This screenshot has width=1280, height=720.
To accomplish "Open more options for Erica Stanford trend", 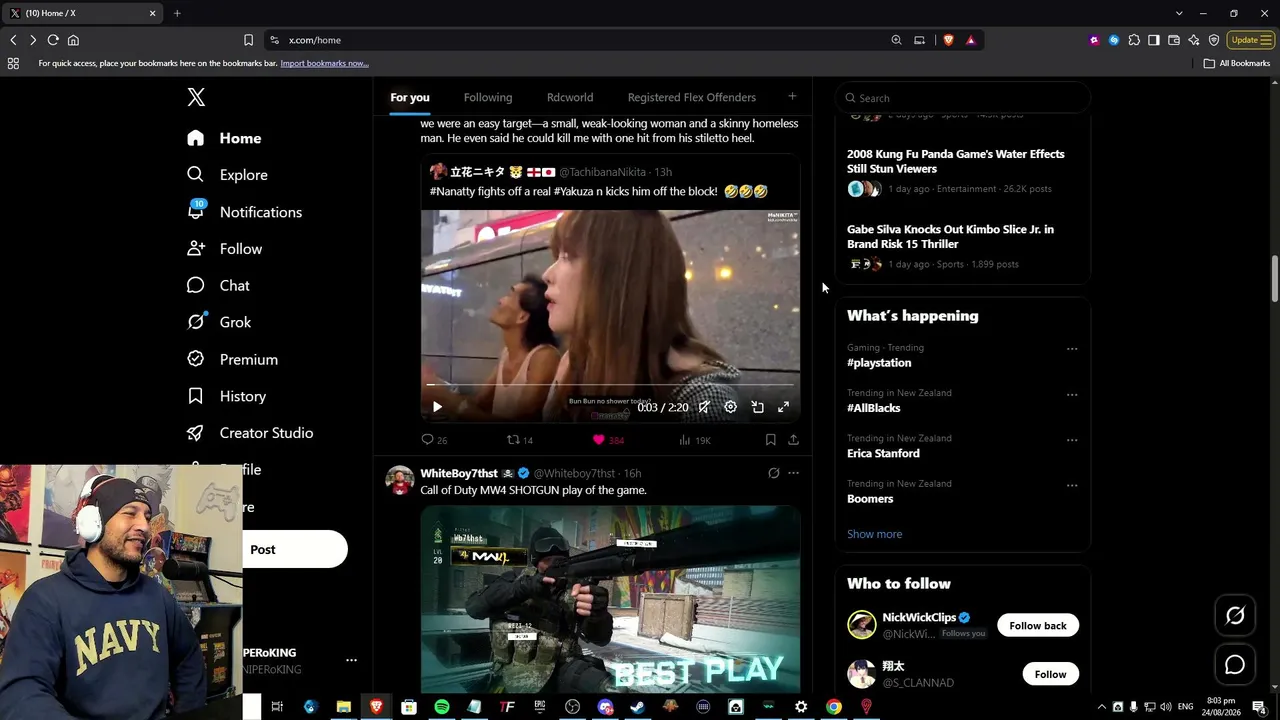I will click(1072, 440).
